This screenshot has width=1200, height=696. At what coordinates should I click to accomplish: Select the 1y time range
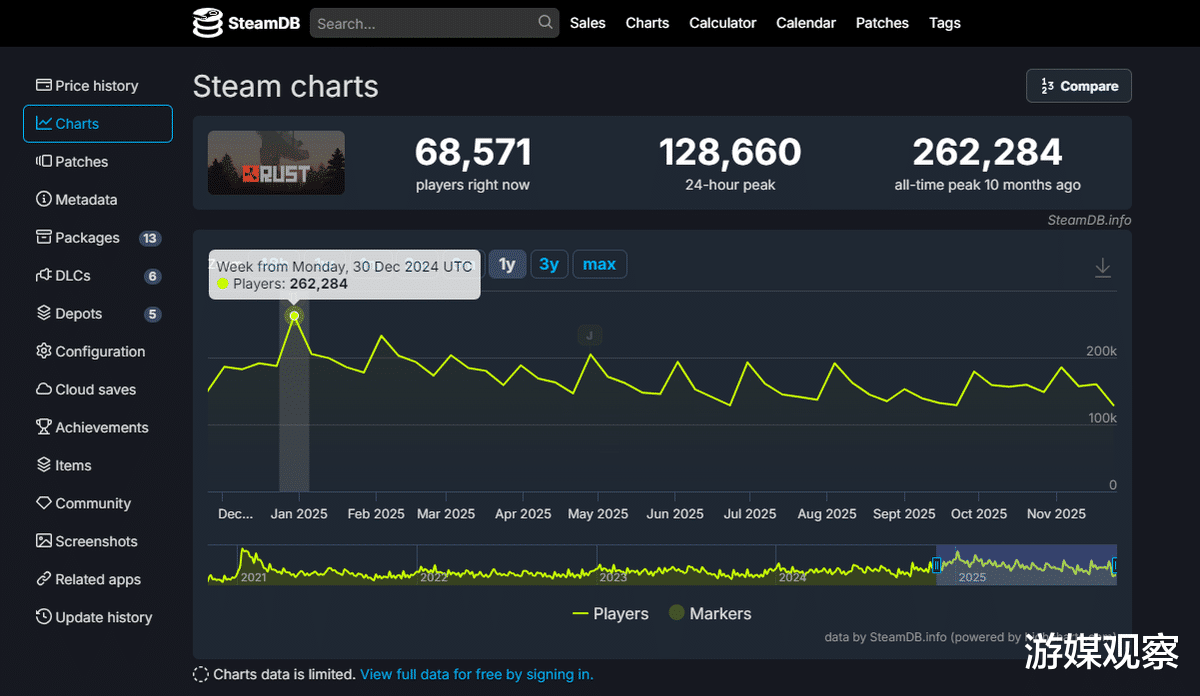coord(507,264)
